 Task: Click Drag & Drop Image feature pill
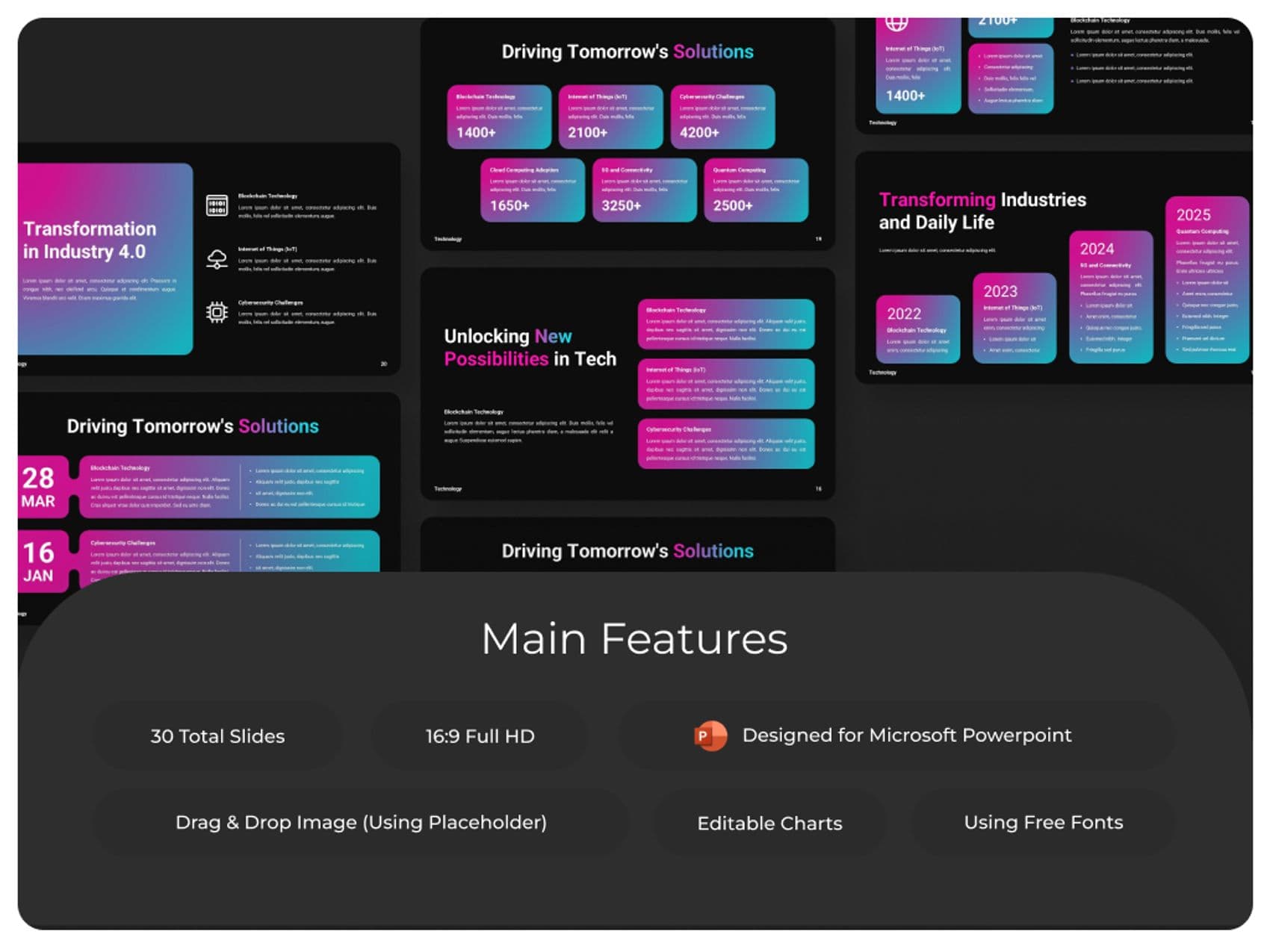[x=361, y=822]
